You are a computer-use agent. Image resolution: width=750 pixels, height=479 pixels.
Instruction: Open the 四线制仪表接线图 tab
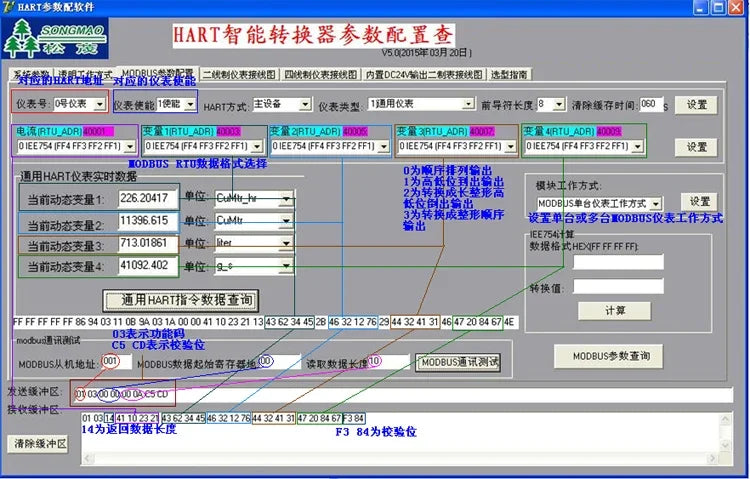tap(321, 75)
